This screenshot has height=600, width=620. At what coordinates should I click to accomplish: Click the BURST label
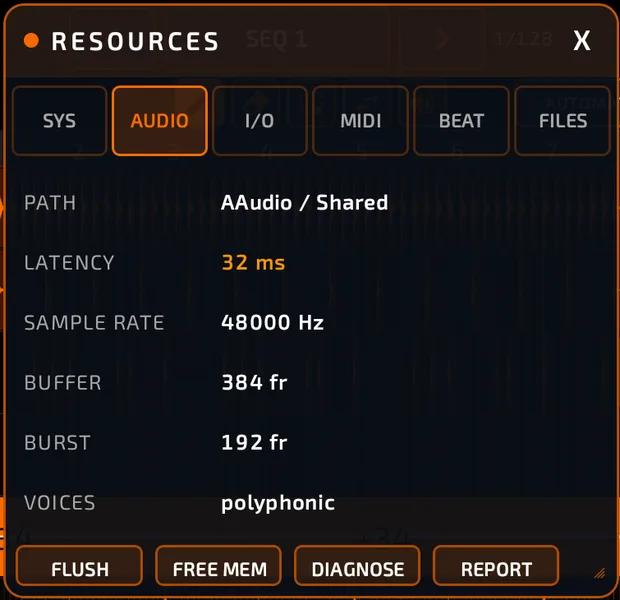point(57,443)
